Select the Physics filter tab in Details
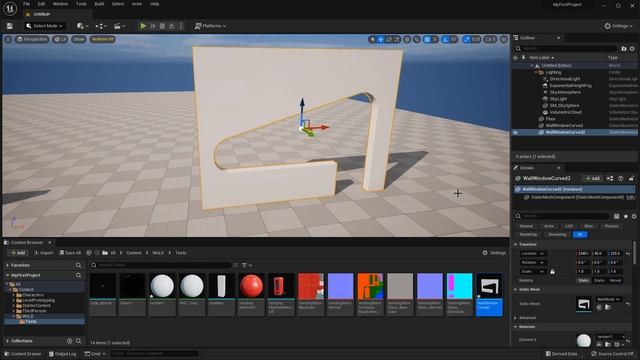 611,226
